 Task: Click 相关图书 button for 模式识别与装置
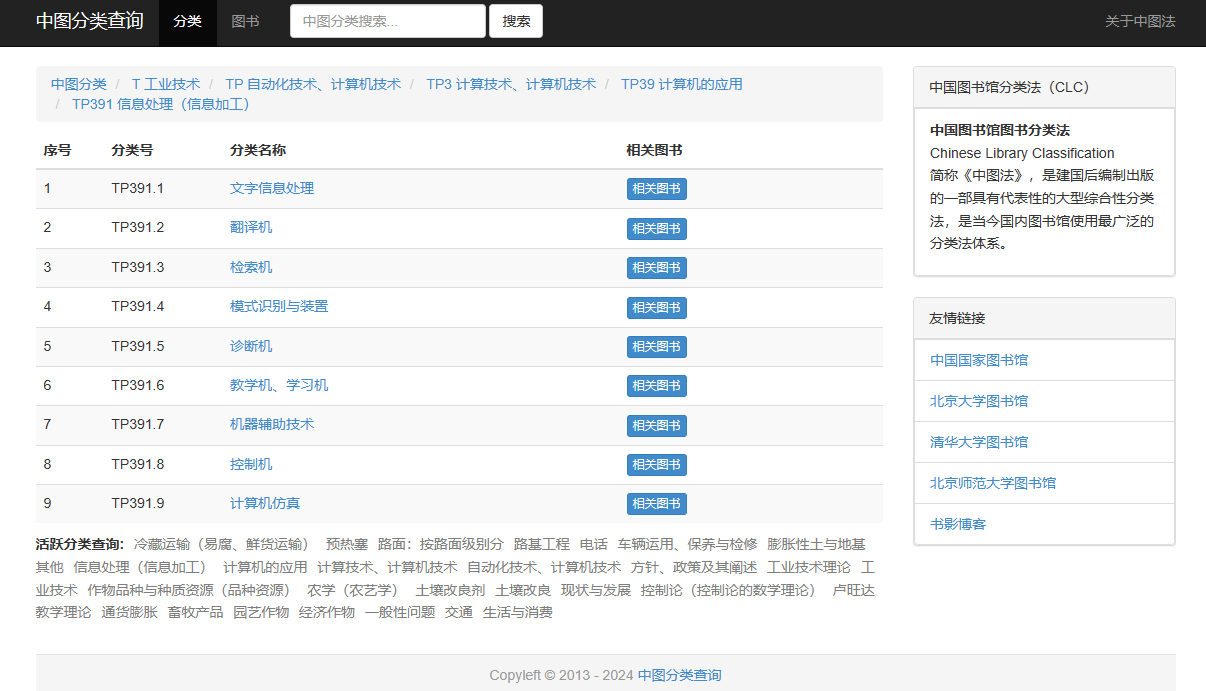pos(657,308)
